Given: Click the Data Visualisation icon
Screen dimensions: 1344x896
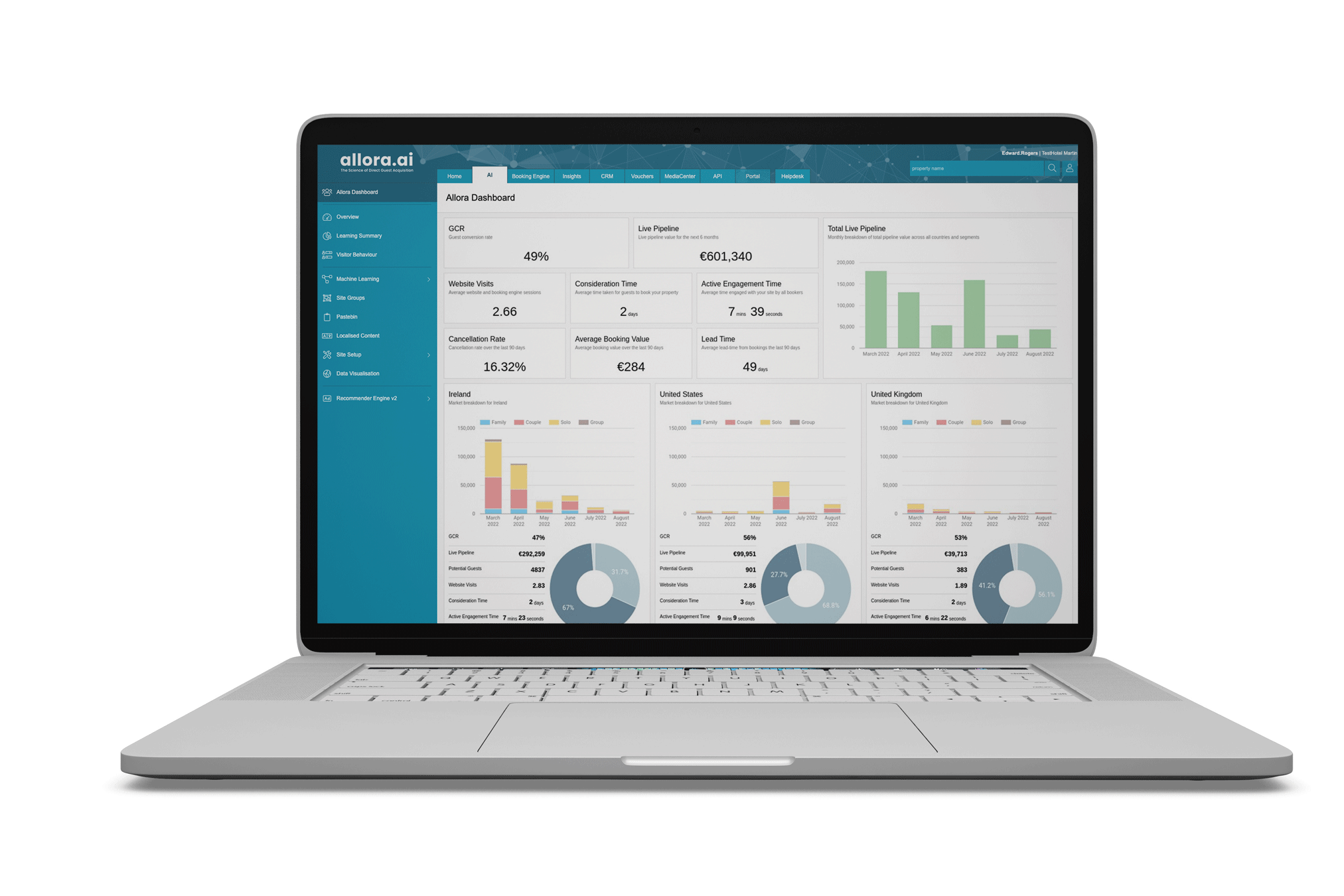Looking at the screenshot, I should [332, 373].
